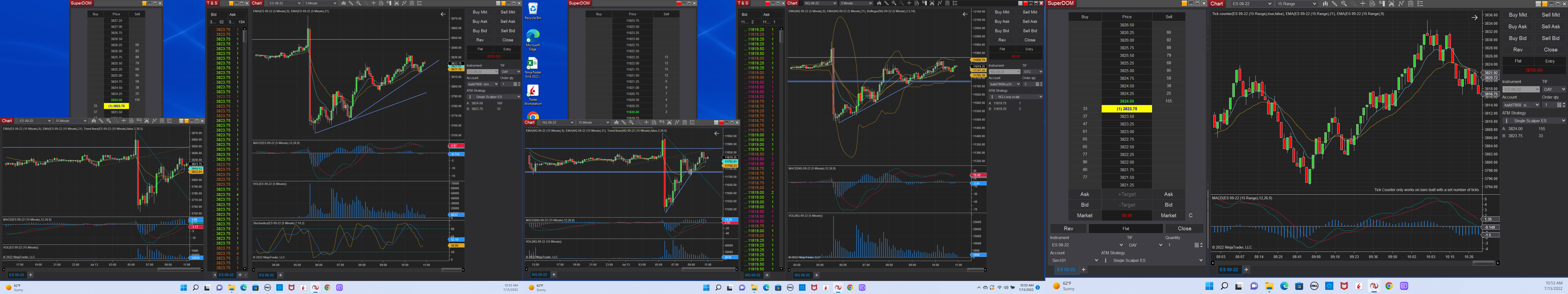Open Data Box icon in 15 Range chart toolbar

point(1373,4)
